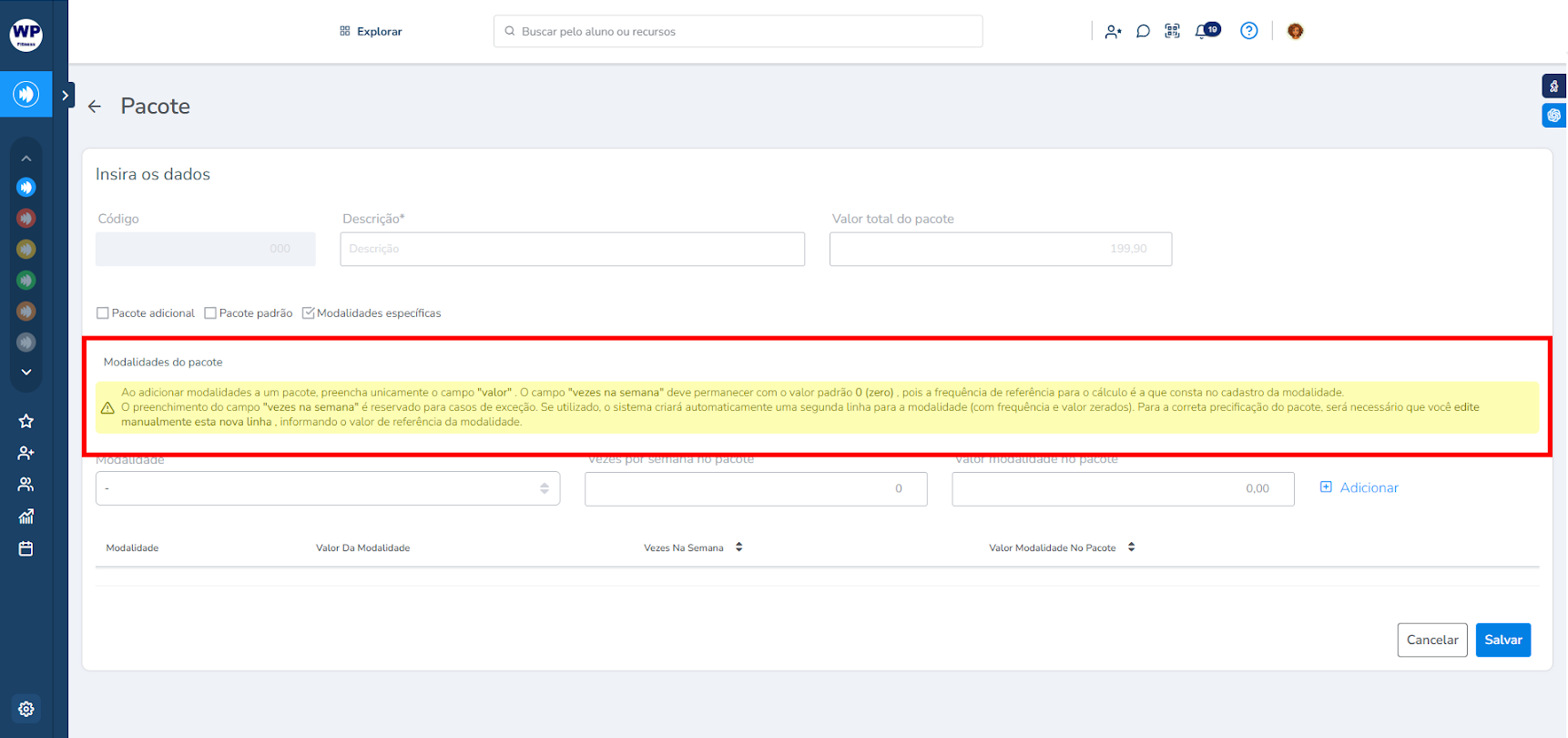Click the back arrow beside Pacote
Image resolution: width=1568 pixels, height=738 pixels.
95,107
